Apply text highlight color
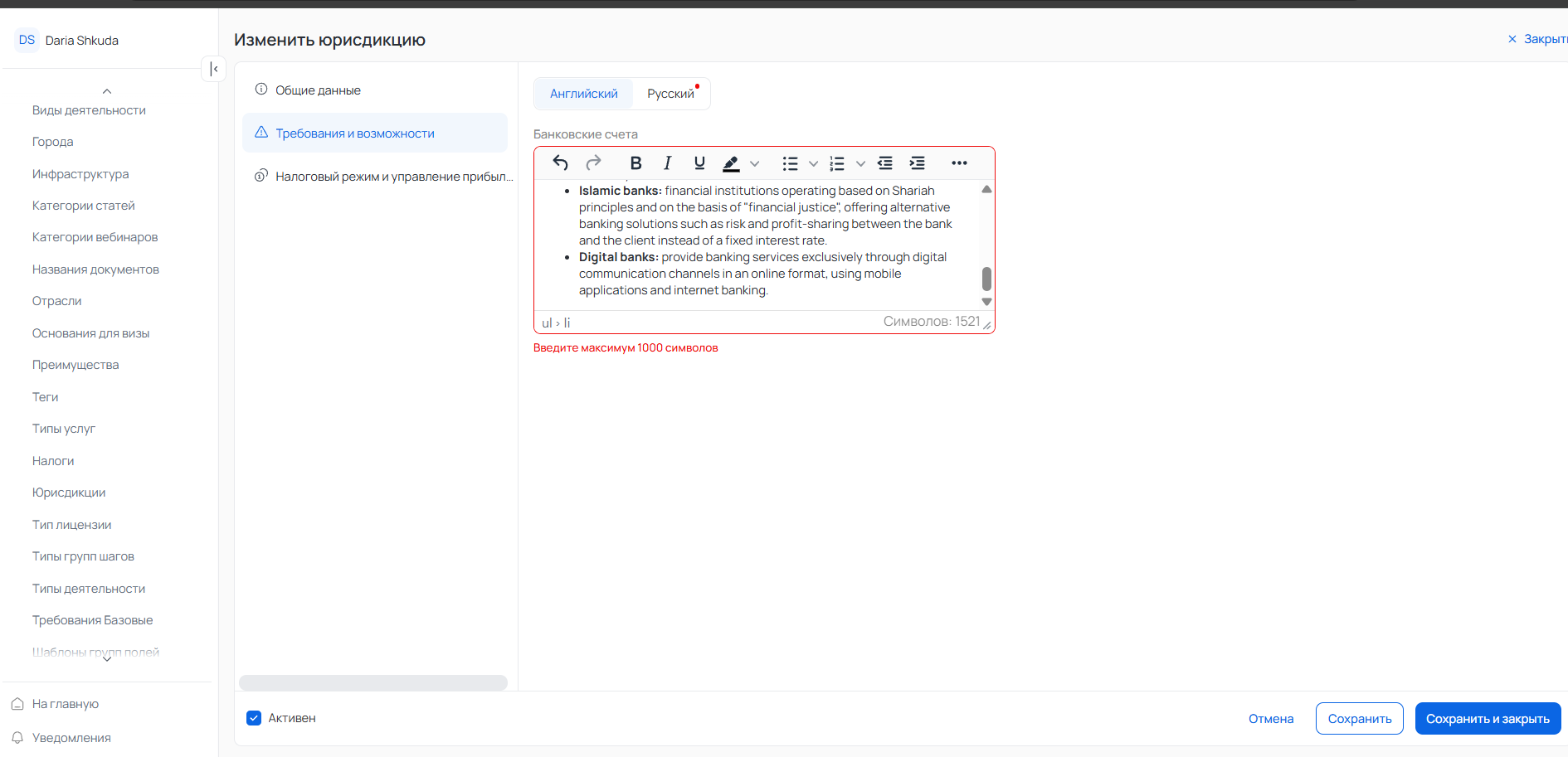 point(731,163)
